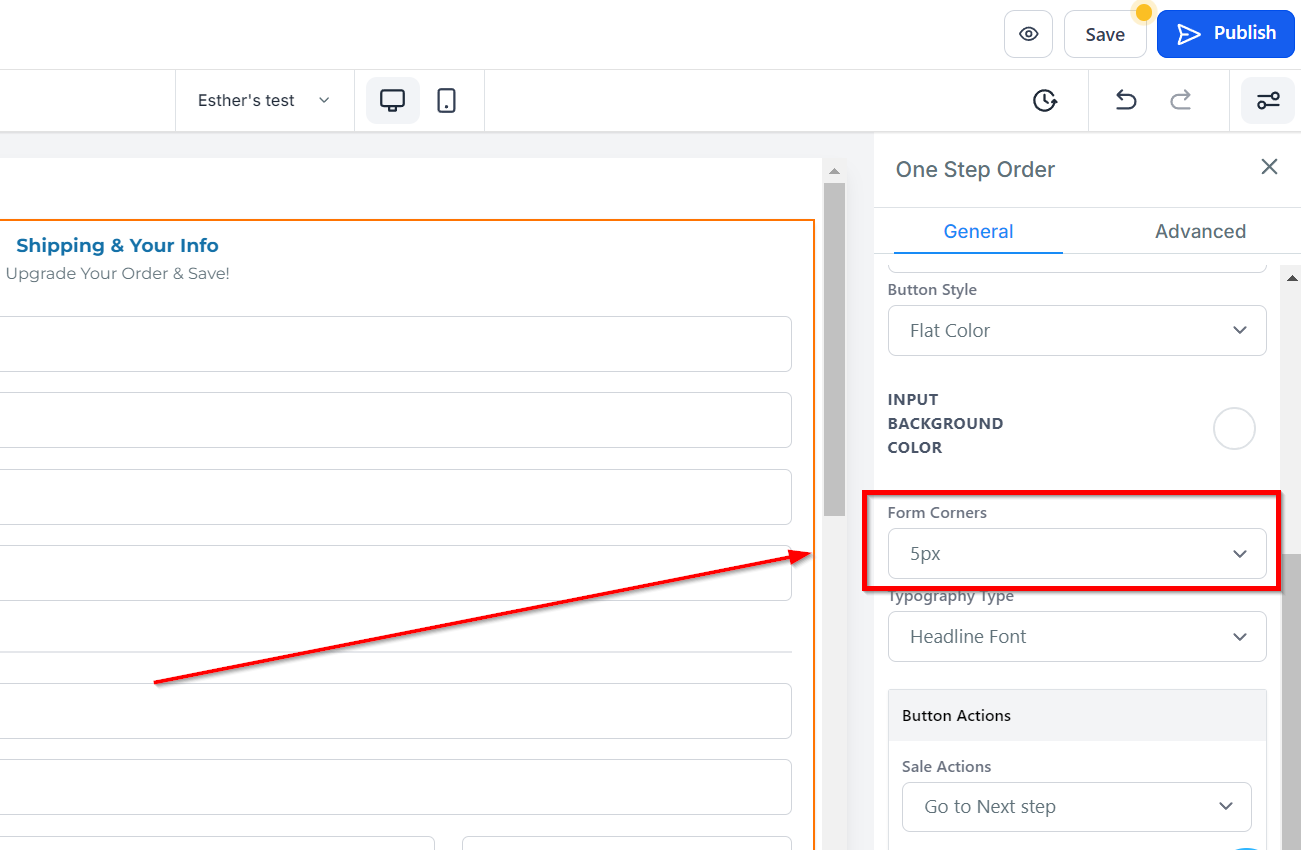Select the Upgrade Your Order & Save text
This screenshot has width=1301, height=850.
click(x=118, y=273)
